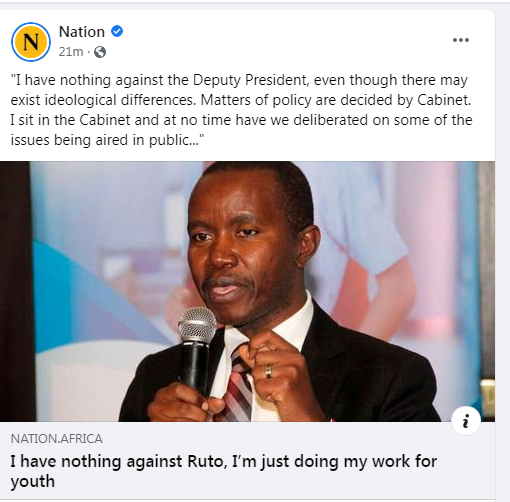Open 'I have nothing against Ruto' headline
Viewport: 510px width, 502px height.
click(224, 471)
